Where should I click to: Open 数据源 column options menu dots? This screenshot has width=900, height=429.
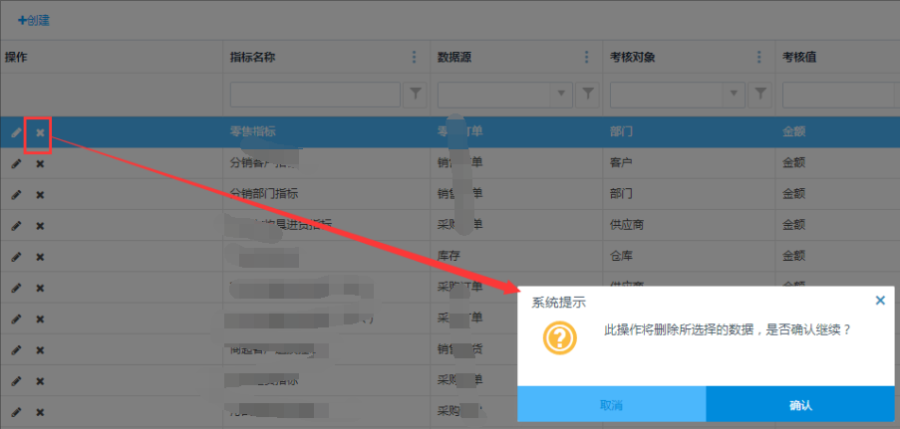(x=588, y=57)
